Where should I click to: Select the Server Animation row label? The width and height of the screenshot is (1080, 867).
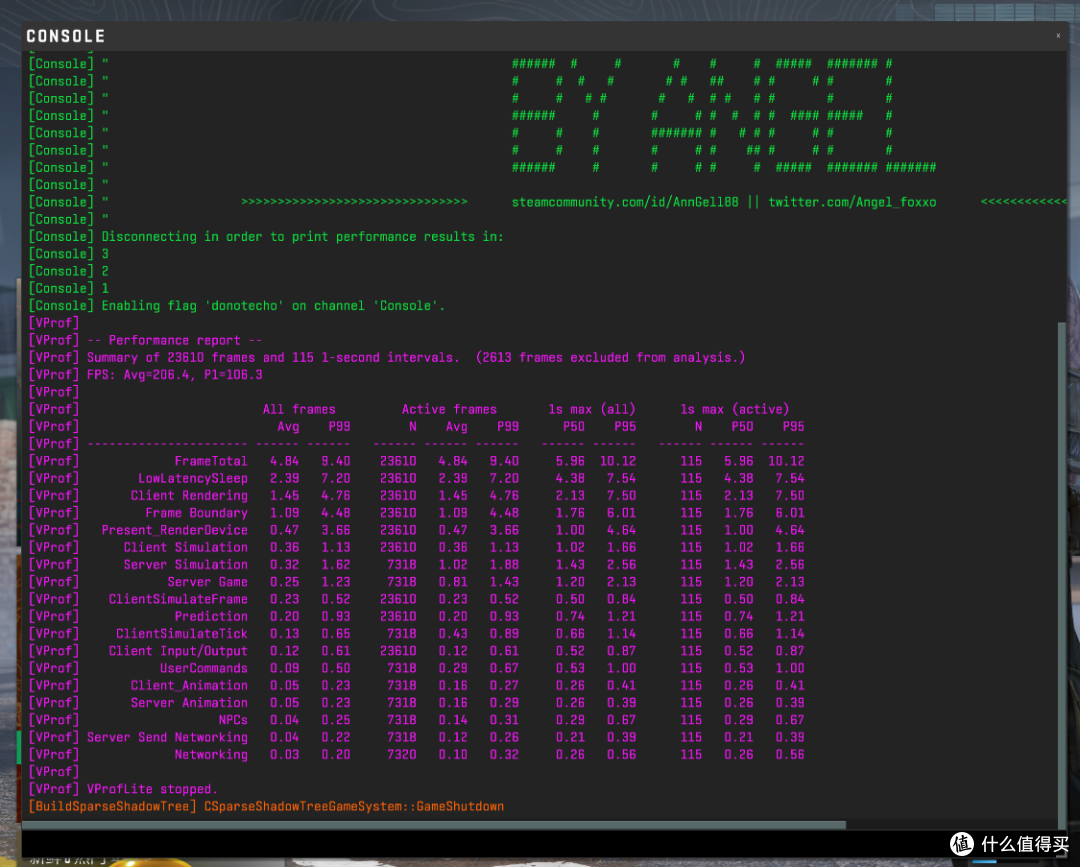pyautogui.click(x=189, y=702)
